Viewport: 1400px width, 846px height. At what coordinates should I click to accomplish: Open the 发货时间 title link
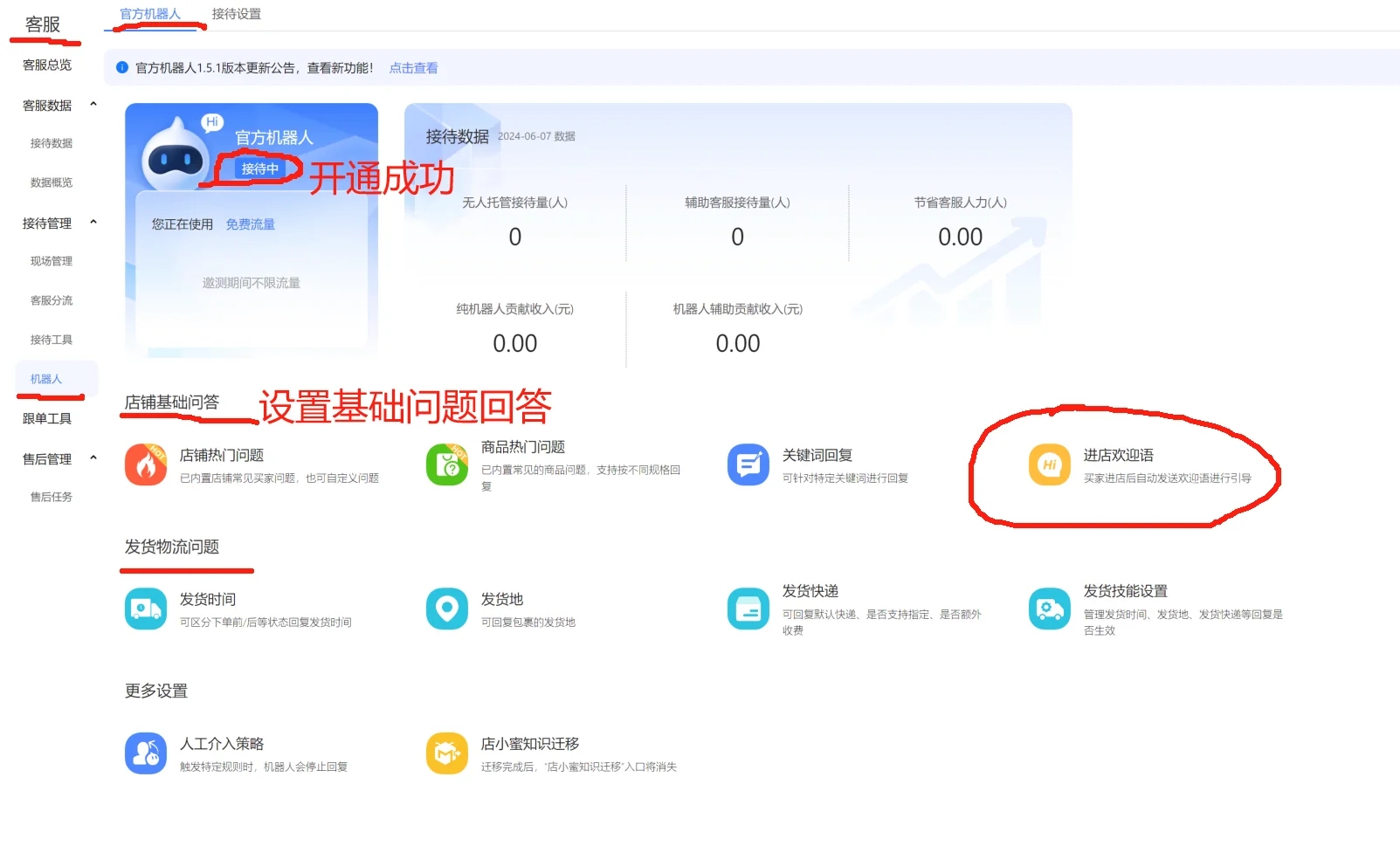click(208, 599)
